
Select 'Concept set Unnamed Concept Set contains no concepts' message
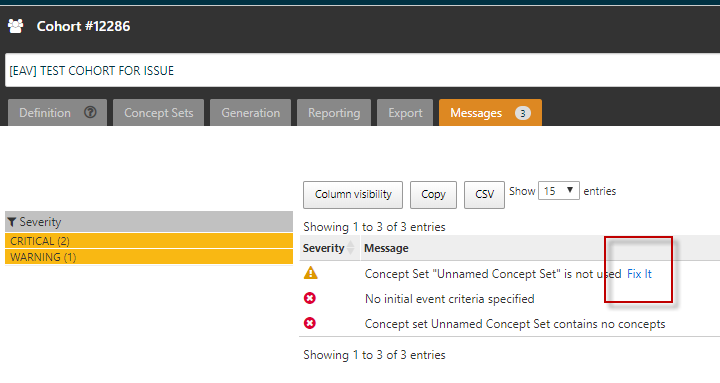515,324
